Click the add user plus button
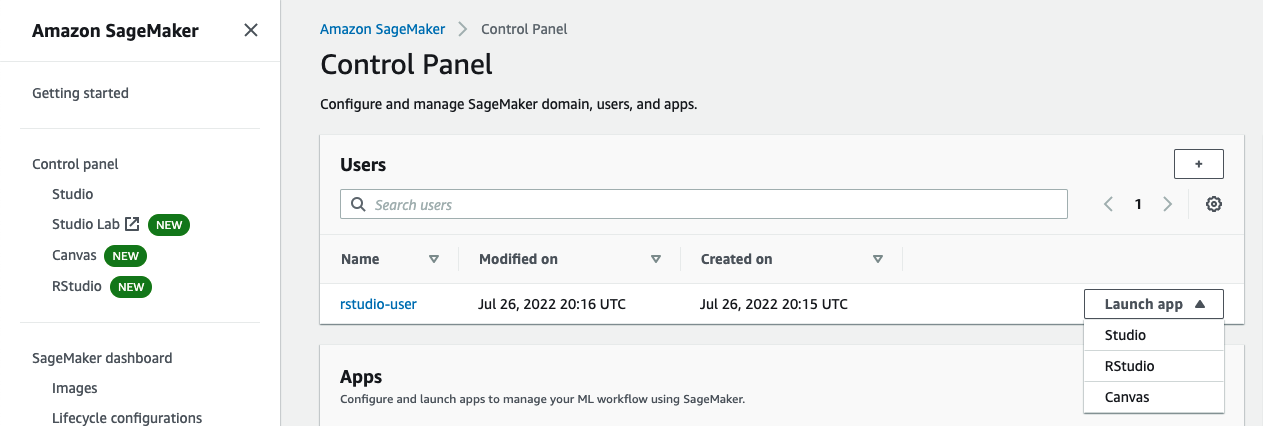The image size is (1263, 426). 1198,164
